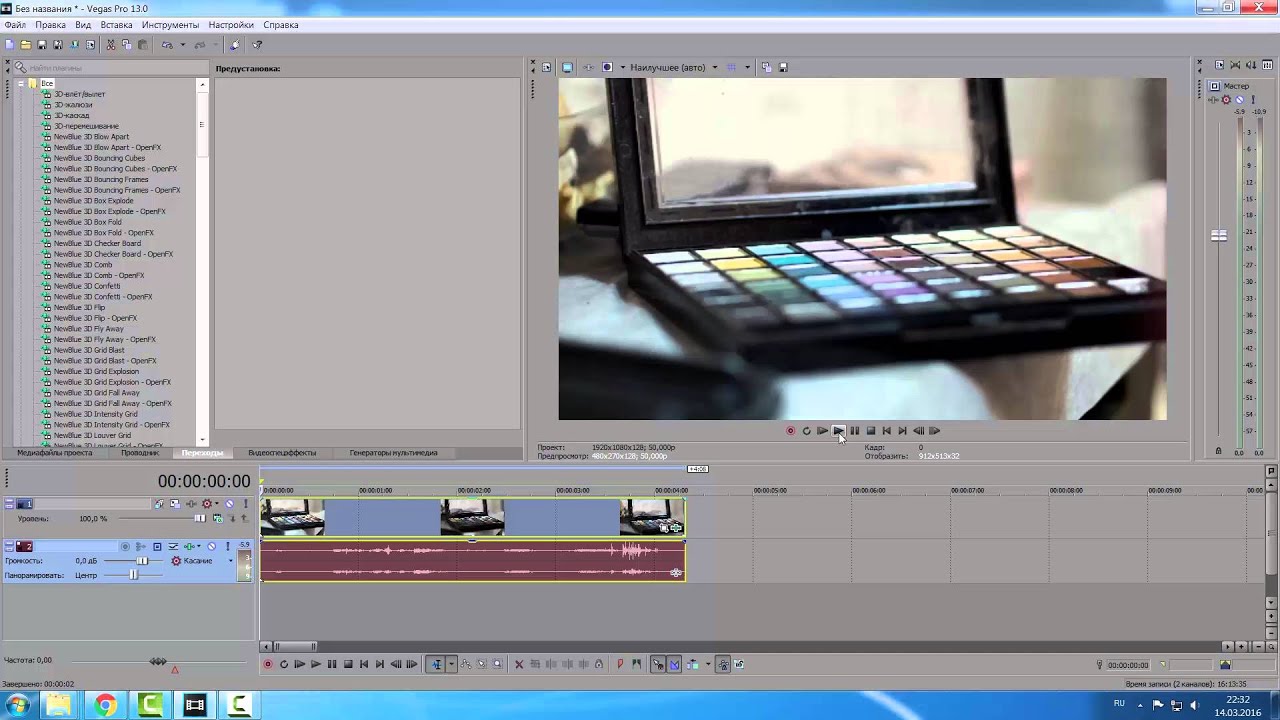
Task: Open the Undo history dropdown arrow
Action: 182,45
